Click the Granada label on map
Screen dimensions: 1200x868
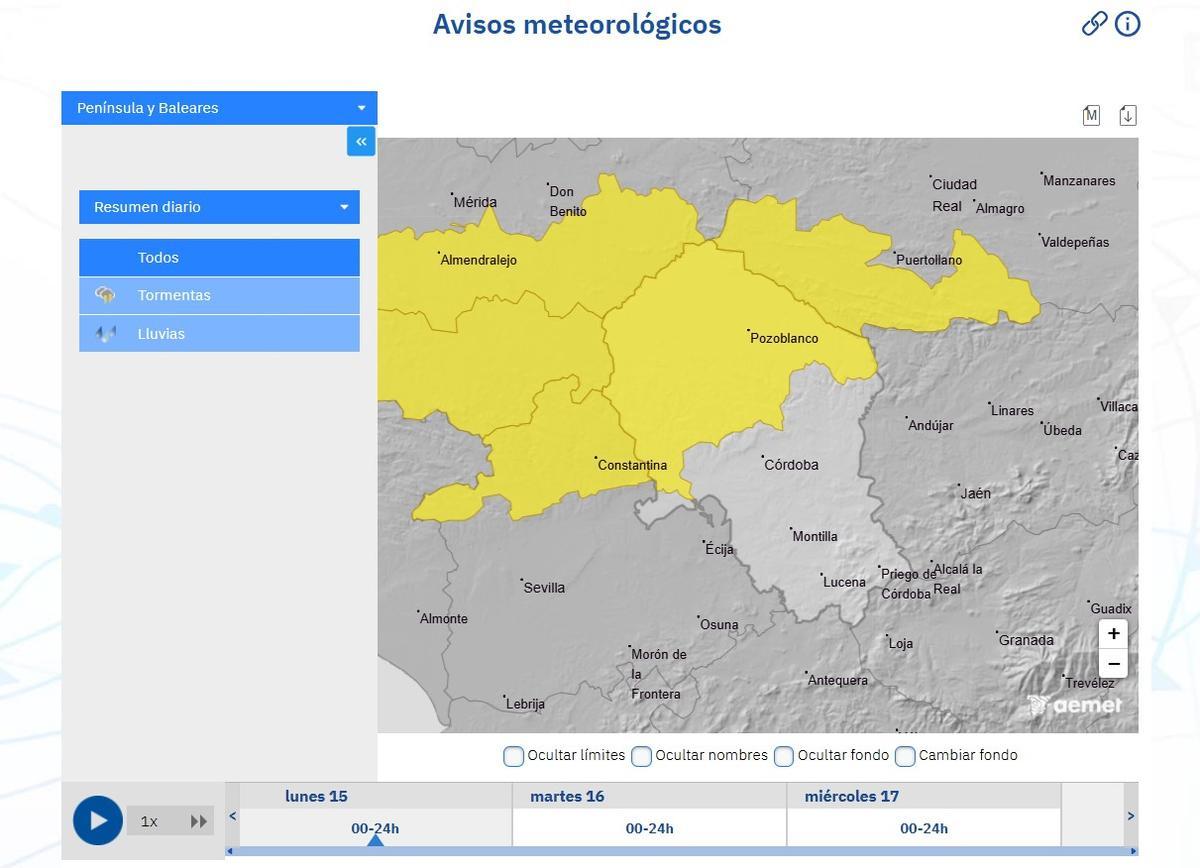tap(1026, 640)
